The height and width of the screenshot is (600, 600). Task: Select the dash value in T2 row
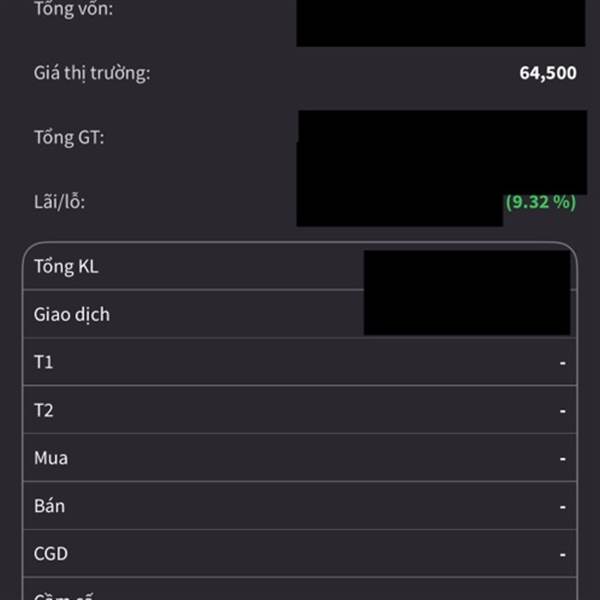point(562,411)
